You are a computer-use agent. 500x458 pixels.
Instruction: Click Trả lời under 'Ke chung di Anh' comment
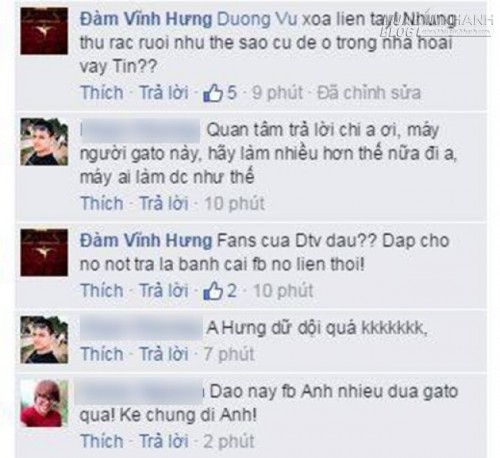[164, 441]
